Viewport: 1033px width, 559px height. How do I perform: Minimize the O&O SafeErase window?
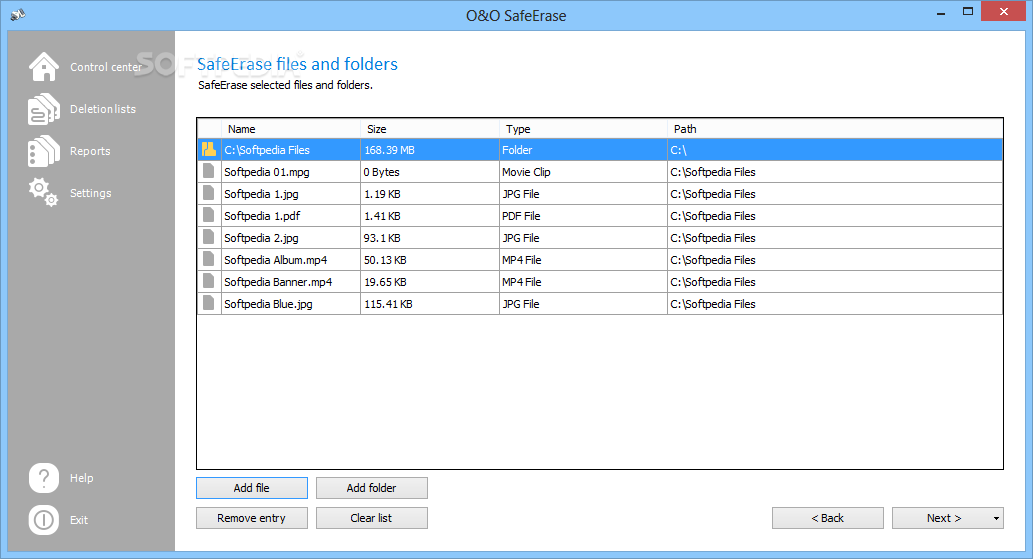[x=941, y=12]
